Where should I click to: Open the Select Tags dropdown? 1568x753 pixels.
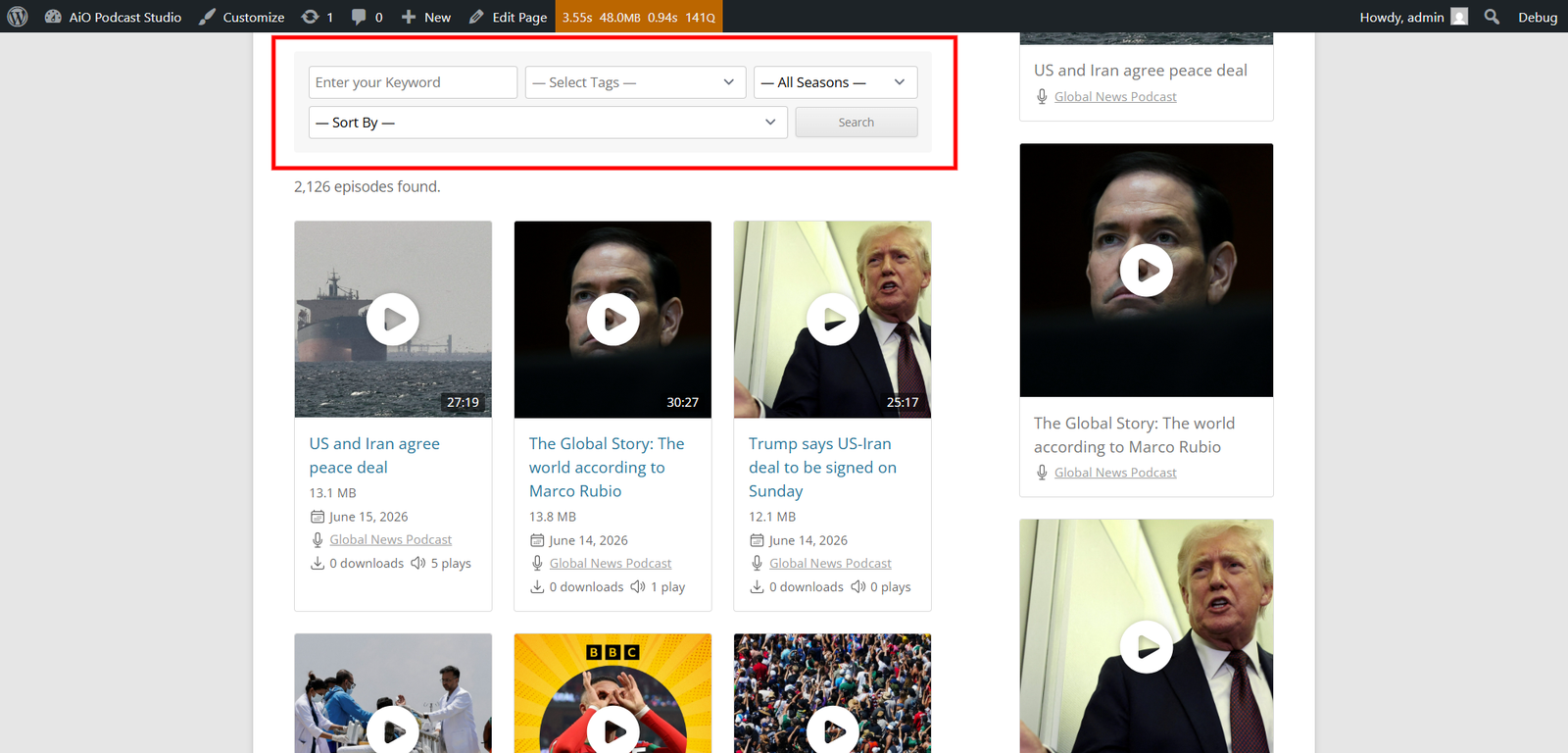point(635,82)
